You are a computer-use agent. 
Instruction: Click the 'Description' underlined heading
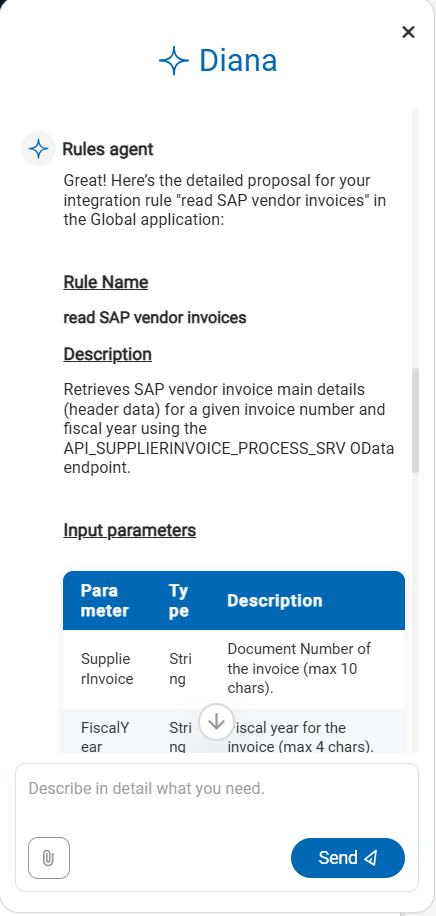pos(108,355)
